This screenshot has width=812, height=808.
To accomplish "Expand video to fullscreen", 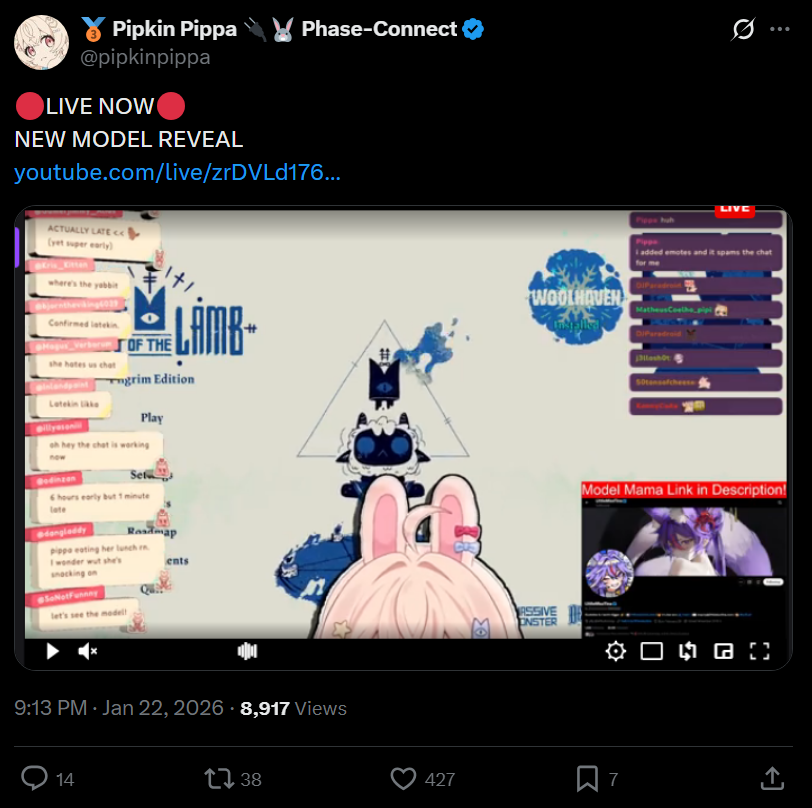I will tap(760, 651).
